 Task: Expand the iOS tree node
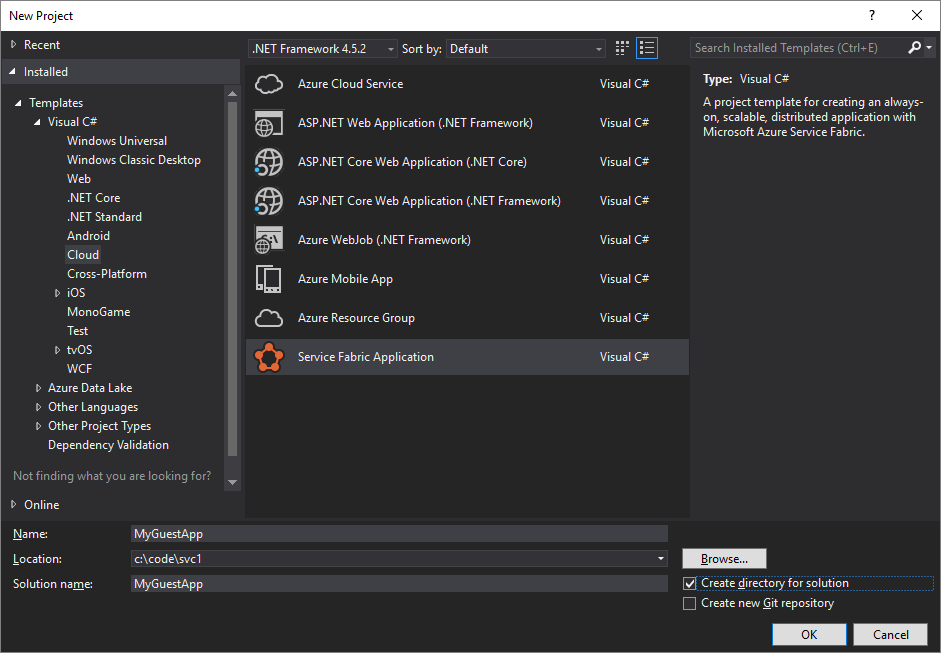pyautogui.click(x=59, y=292)
